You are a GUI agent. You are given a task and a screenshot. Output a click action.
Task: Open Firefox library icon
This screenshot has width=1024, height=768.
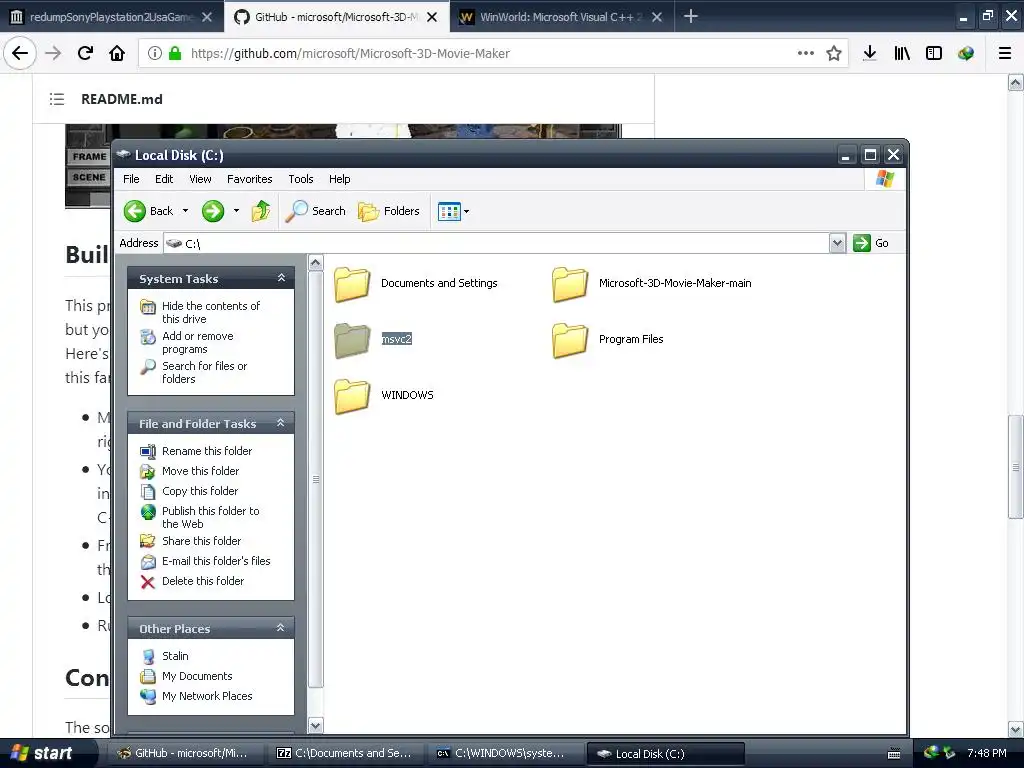(902, 54)
